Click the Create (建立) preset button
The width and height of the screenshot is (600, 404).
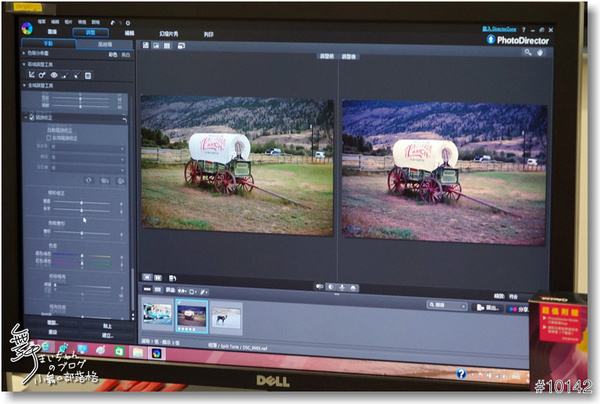(x=107, y=336)
